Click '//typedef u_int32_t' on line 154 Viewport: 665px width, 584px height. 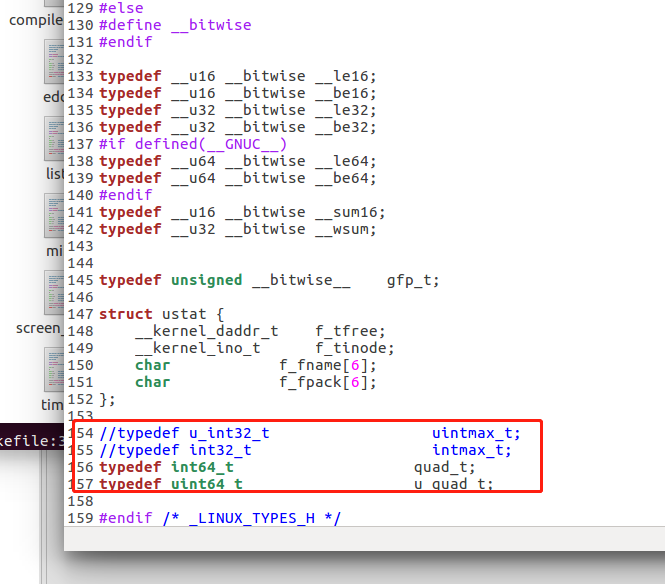click(x=184, y=433)
